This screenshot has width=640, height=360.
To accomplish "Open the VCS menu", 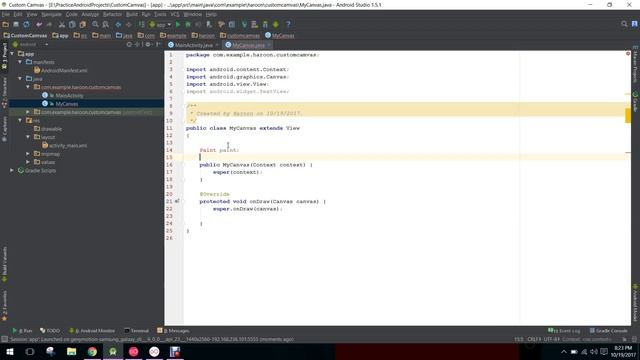I will [175, 14].
